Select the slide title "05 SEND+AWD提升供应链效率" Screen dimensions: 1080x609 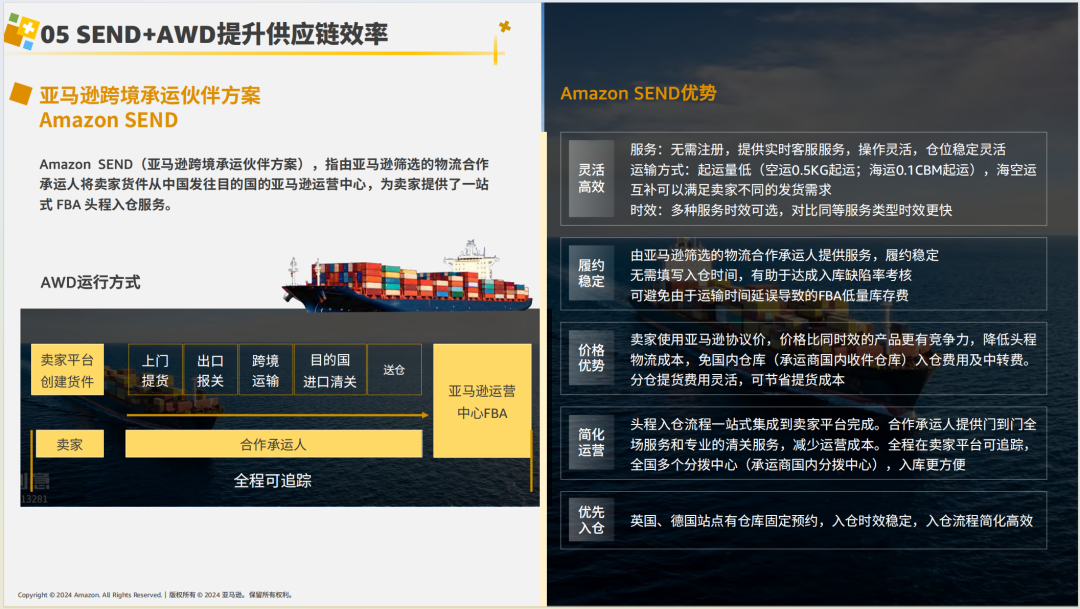214,34
